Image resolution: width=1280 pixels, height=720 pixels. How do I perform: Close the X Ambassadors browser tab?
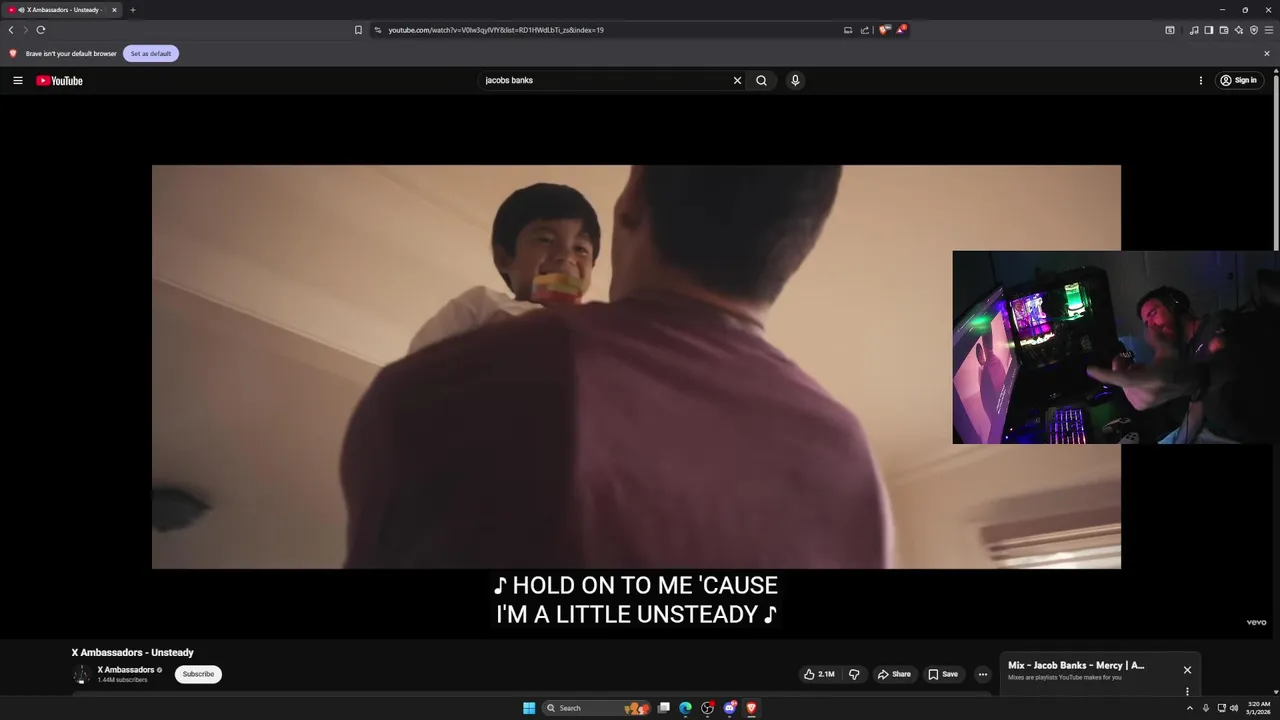(x=114, y=10)
